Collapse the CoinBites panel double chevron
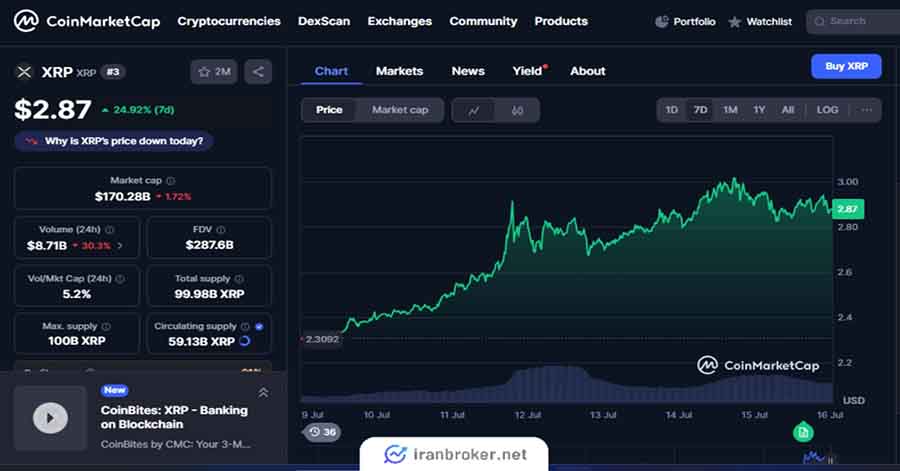The image size is (900, 471). [x=263, y=393]
